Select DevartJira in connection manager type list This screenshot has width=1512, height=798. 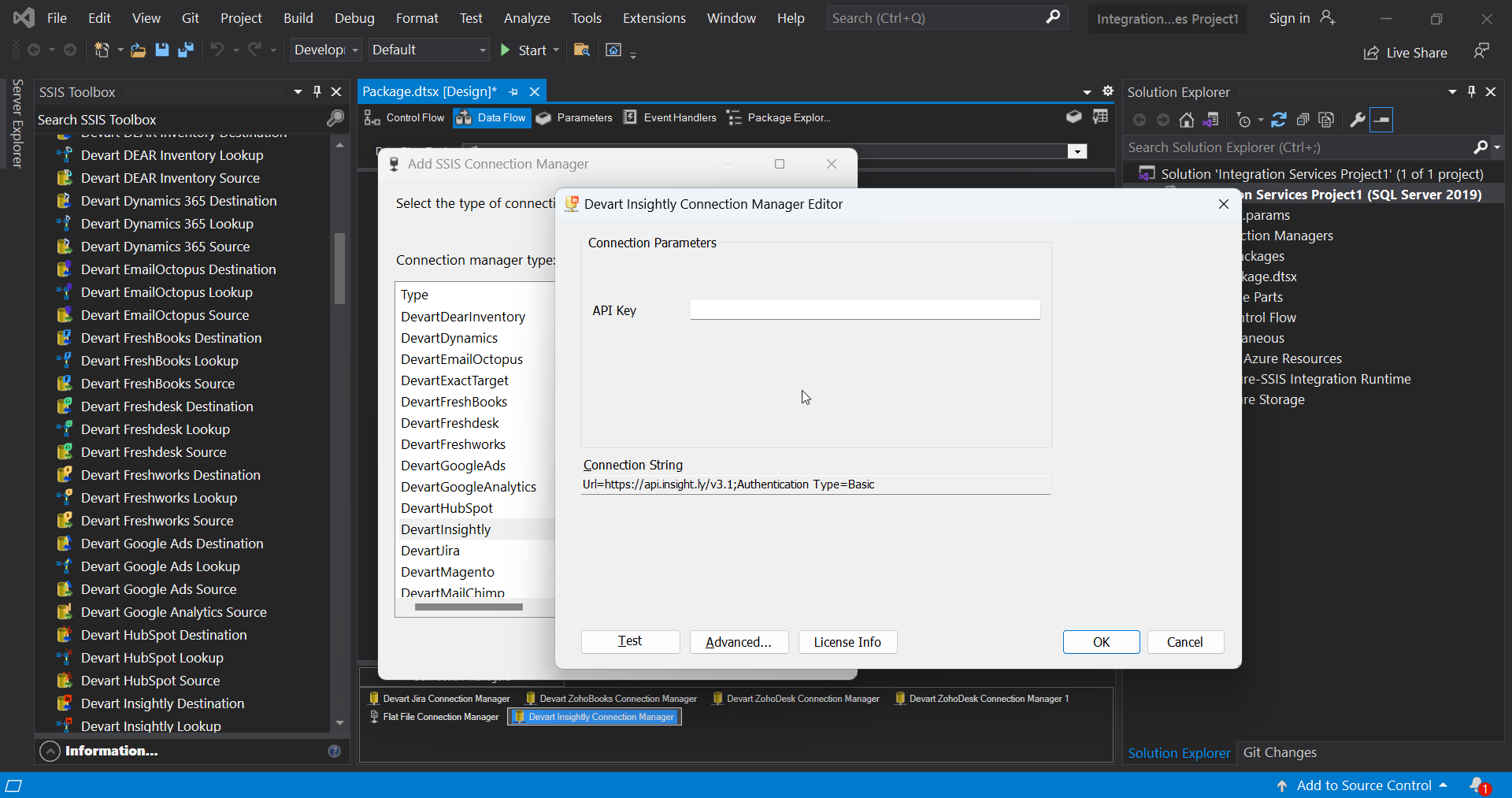point(430,551)
